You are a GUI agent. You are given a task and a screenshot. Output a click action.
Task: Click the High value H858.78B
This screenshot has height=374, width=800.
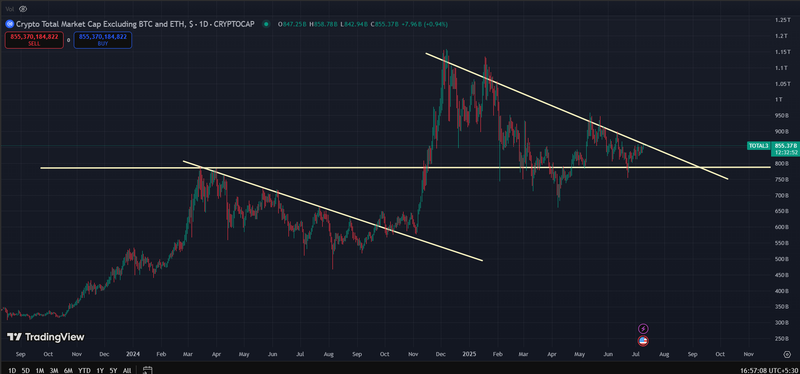click(x=323, y=23)
